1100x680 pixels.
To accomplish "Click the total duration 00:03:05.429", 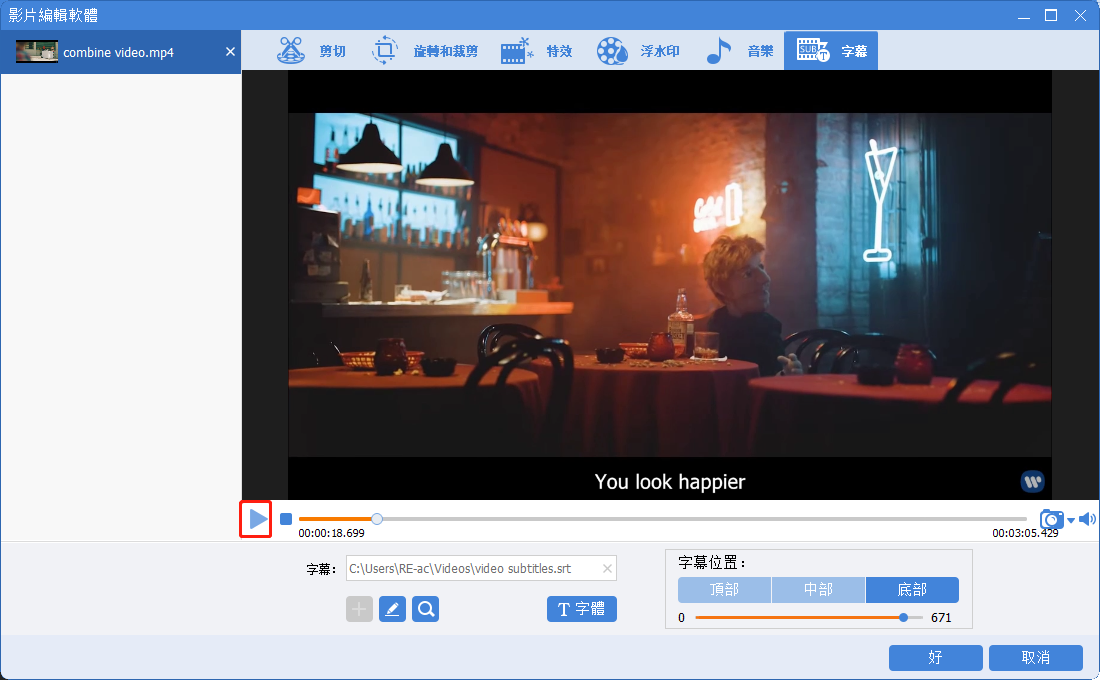I will click(x=1025, y=533).
